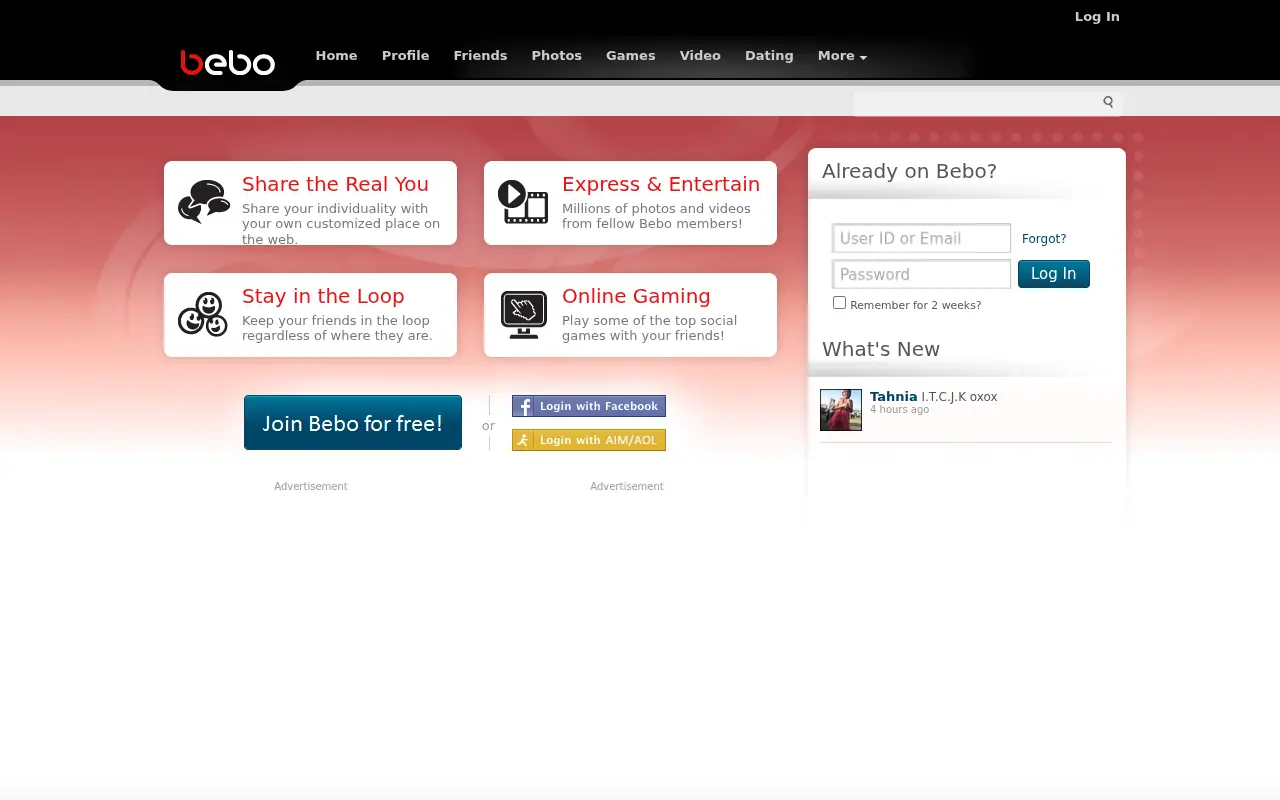Screen dimensions: 1280x800
Task: Click the monitor cursor icon beside Online Gaming
Action: pos(524,315)
